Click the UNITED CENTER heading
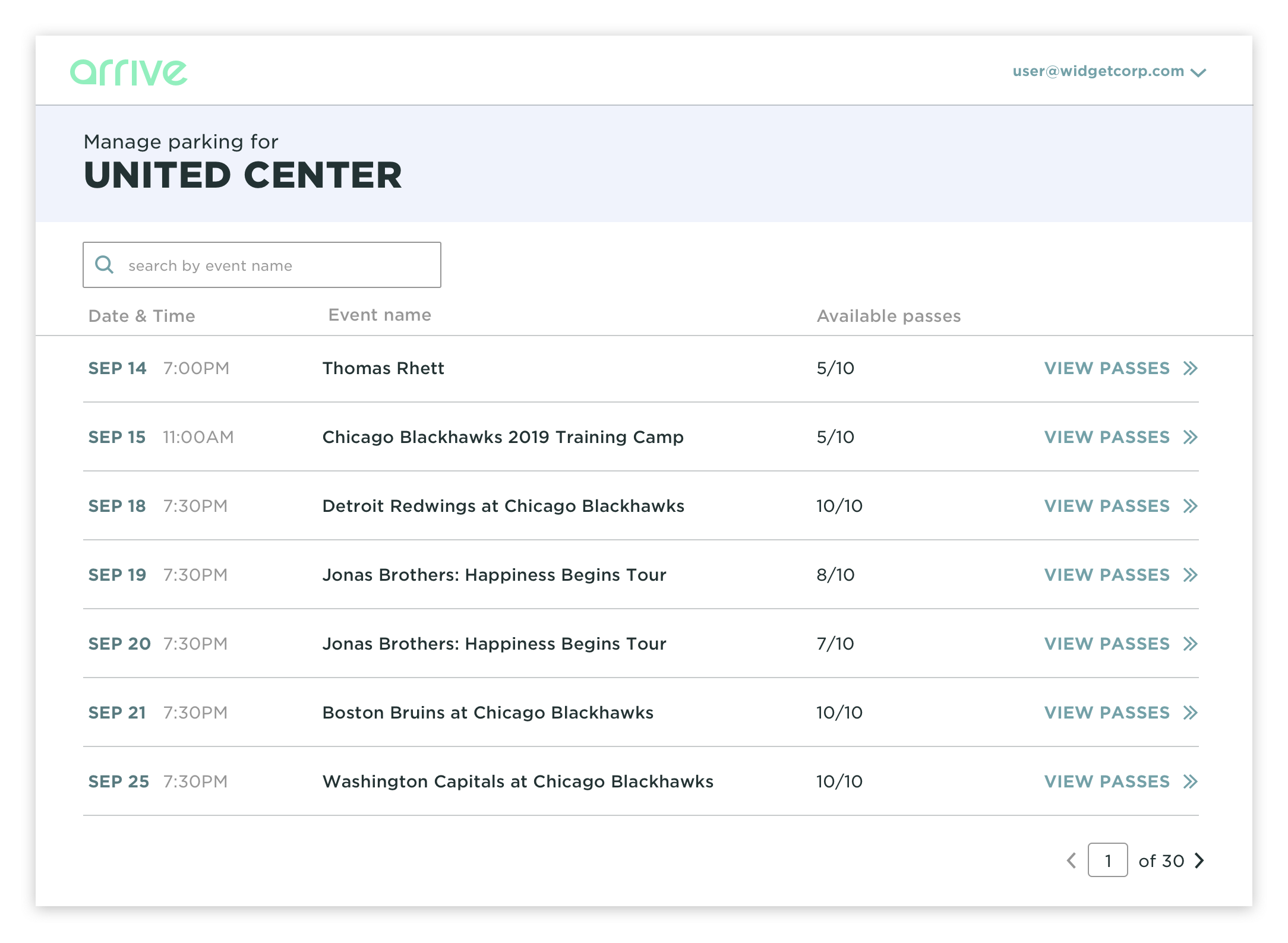Image resolution: width=1288 pixels, height=943 pixels. 243,175
